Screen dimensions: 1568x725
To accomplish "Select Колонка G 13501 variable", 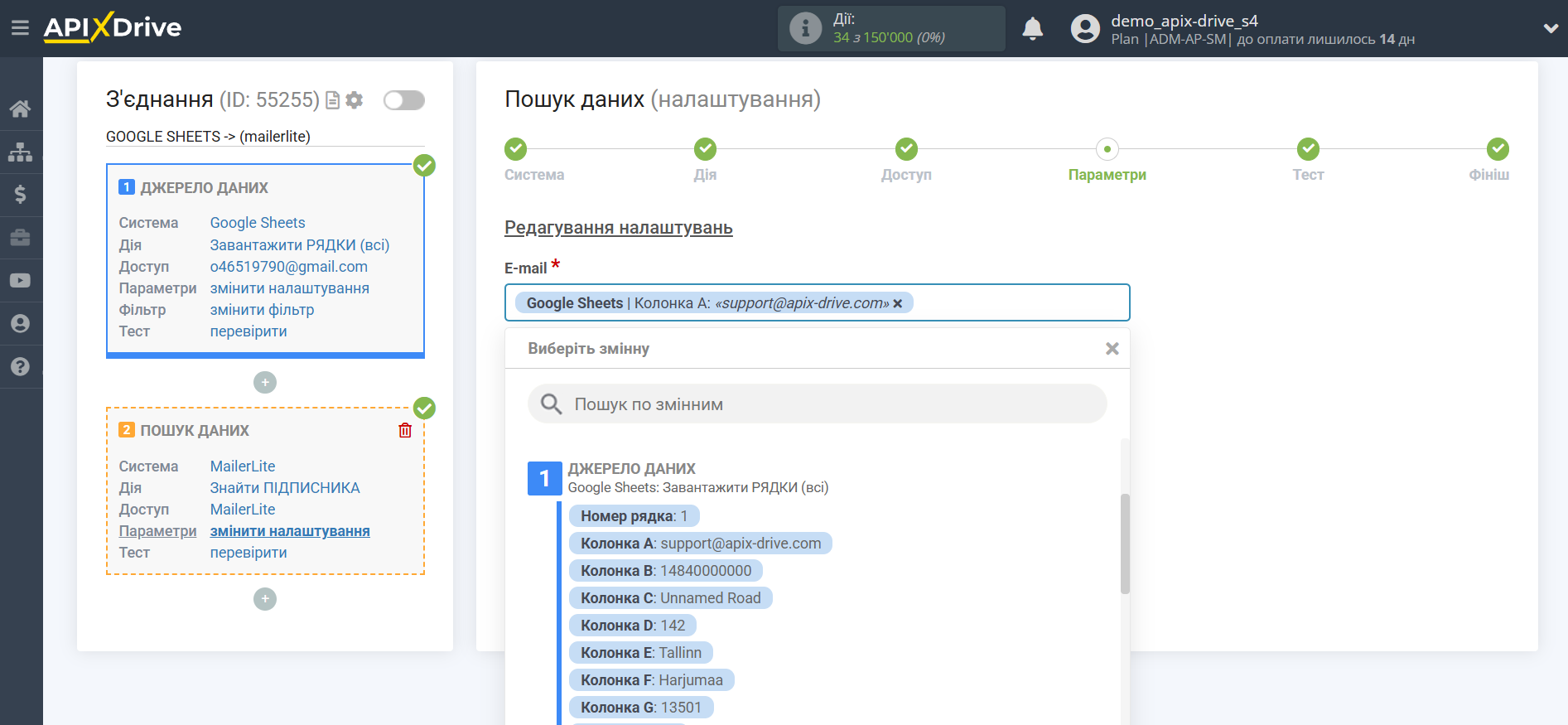I will pyautogui.click(x=641, y=708).
